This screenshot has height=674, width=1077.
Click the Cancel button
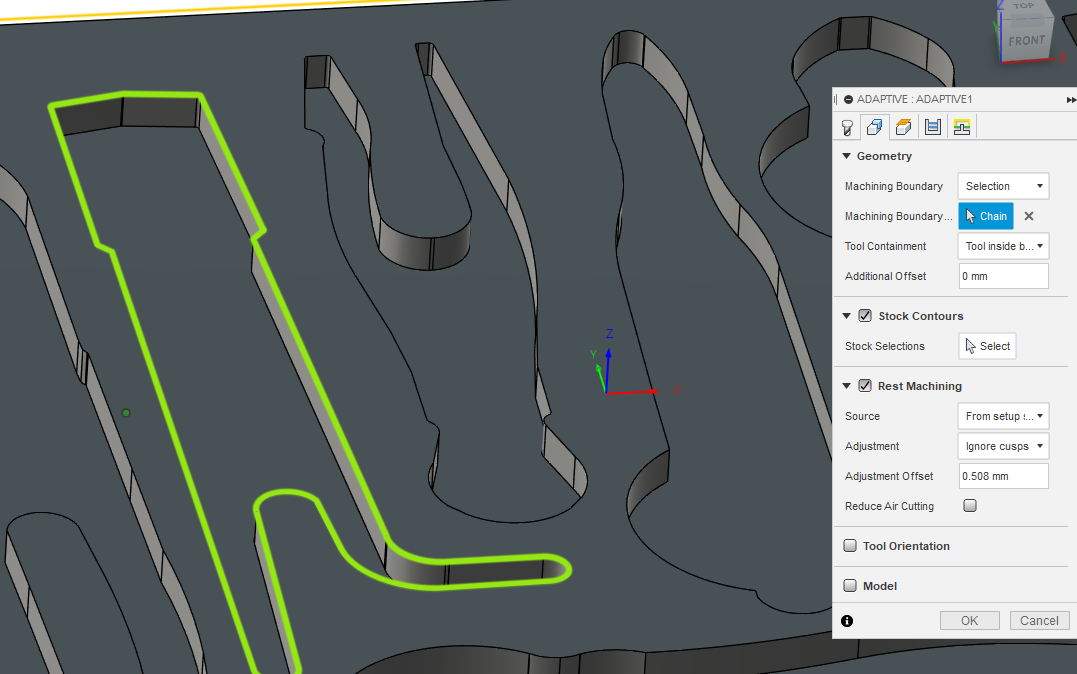1039,620
